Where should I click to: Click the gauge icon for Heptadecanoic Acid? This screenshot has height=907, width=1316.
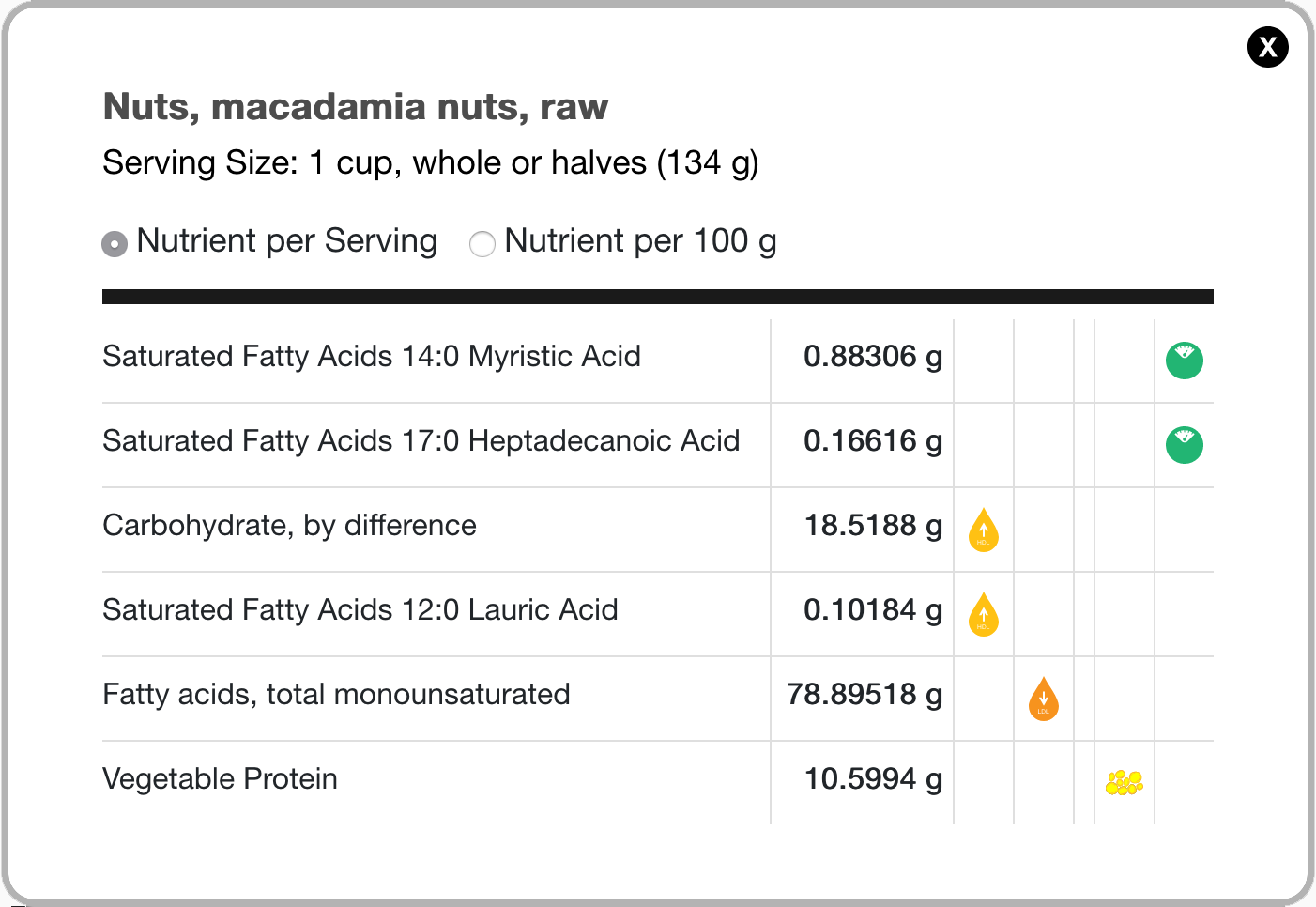coord(1185,445)
